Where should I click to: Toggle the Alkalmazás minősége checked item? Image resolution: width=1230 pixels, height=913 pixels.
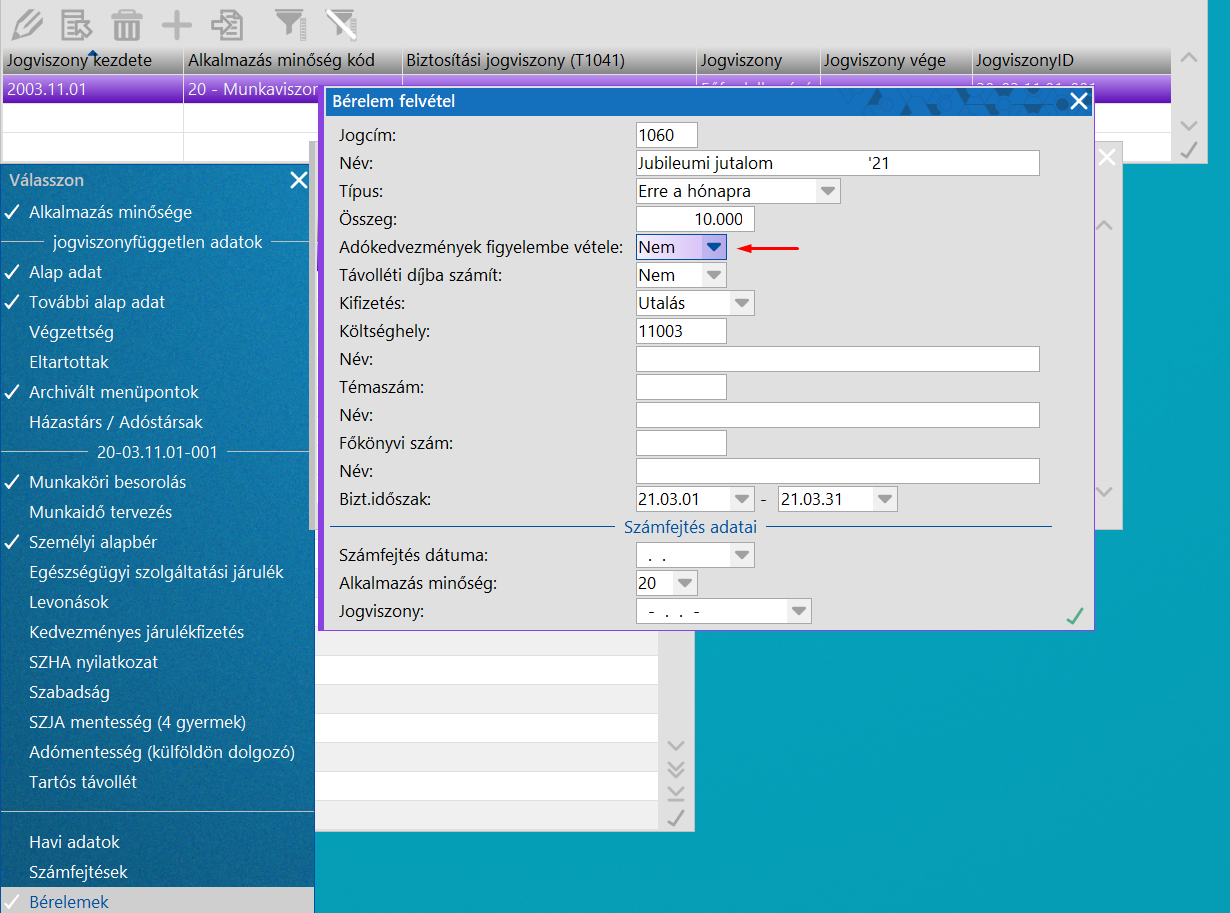(x=110, y=212)
